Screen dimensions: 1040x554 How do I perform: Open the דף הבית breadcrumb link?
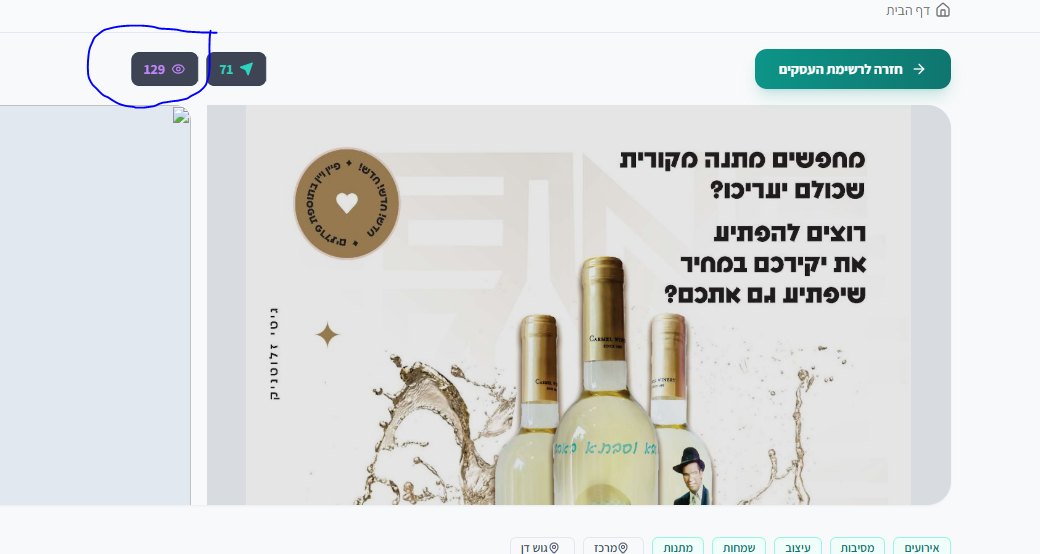pyautogui.click(x=918, y=11)
